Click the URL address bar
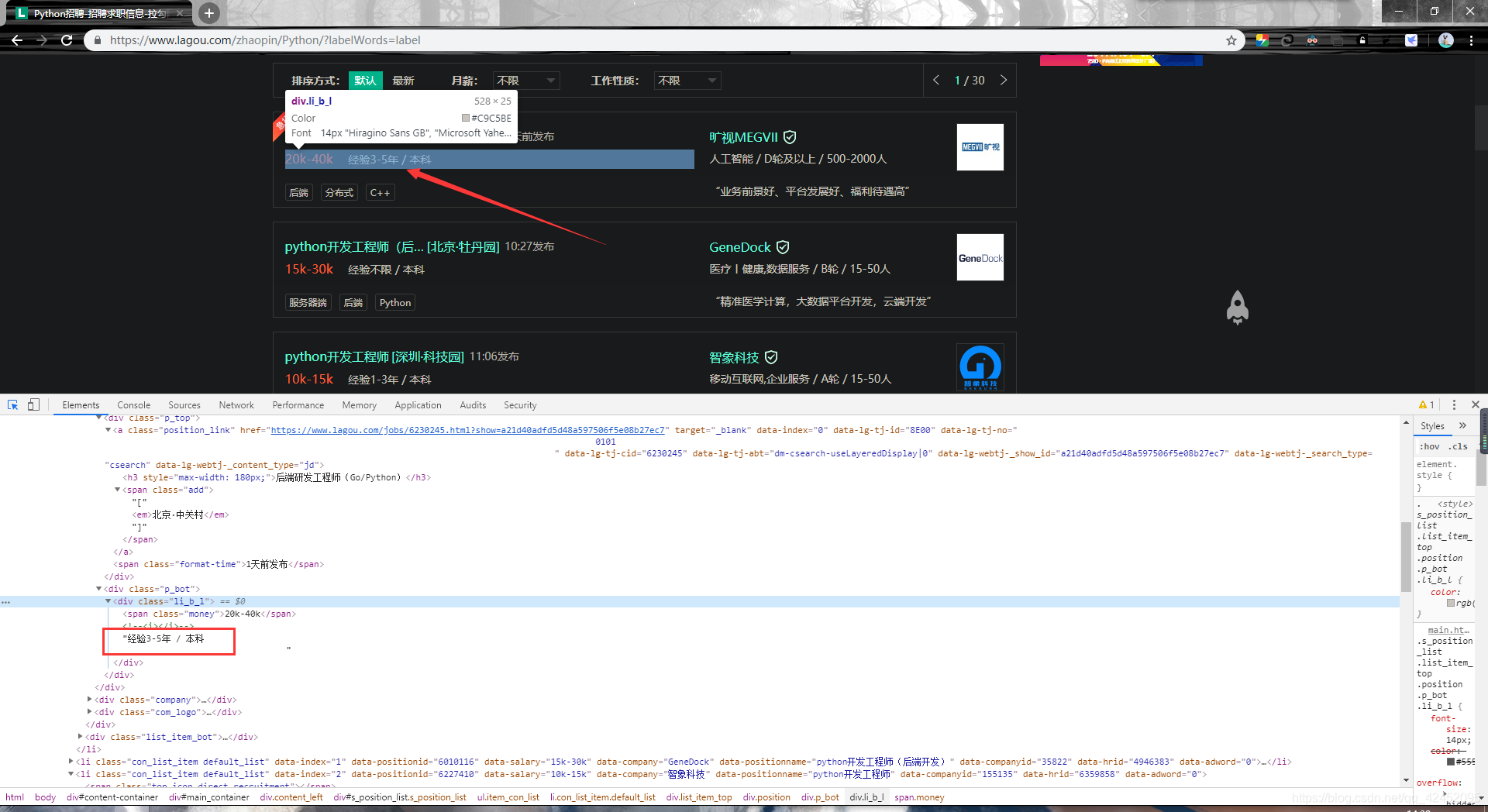 point(663,40)
